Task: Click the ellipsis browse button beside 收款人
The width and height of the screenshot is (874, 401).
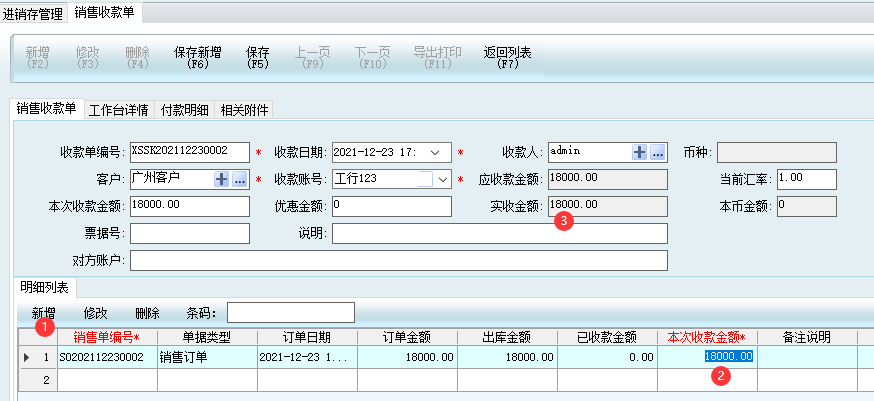Action: pos(657,152)
